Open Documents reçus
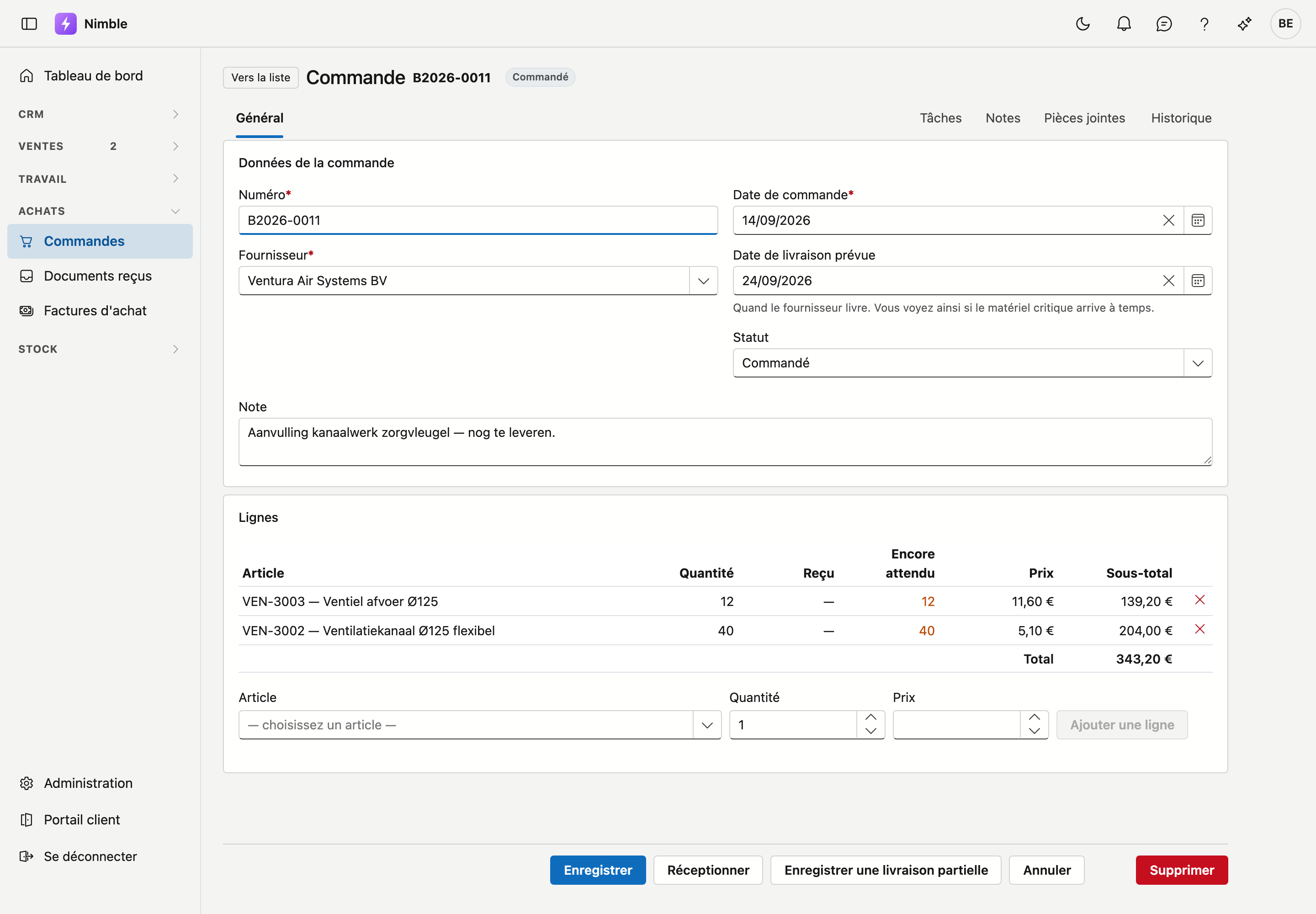The image size is (1316, 914). [x=100, y=276]
